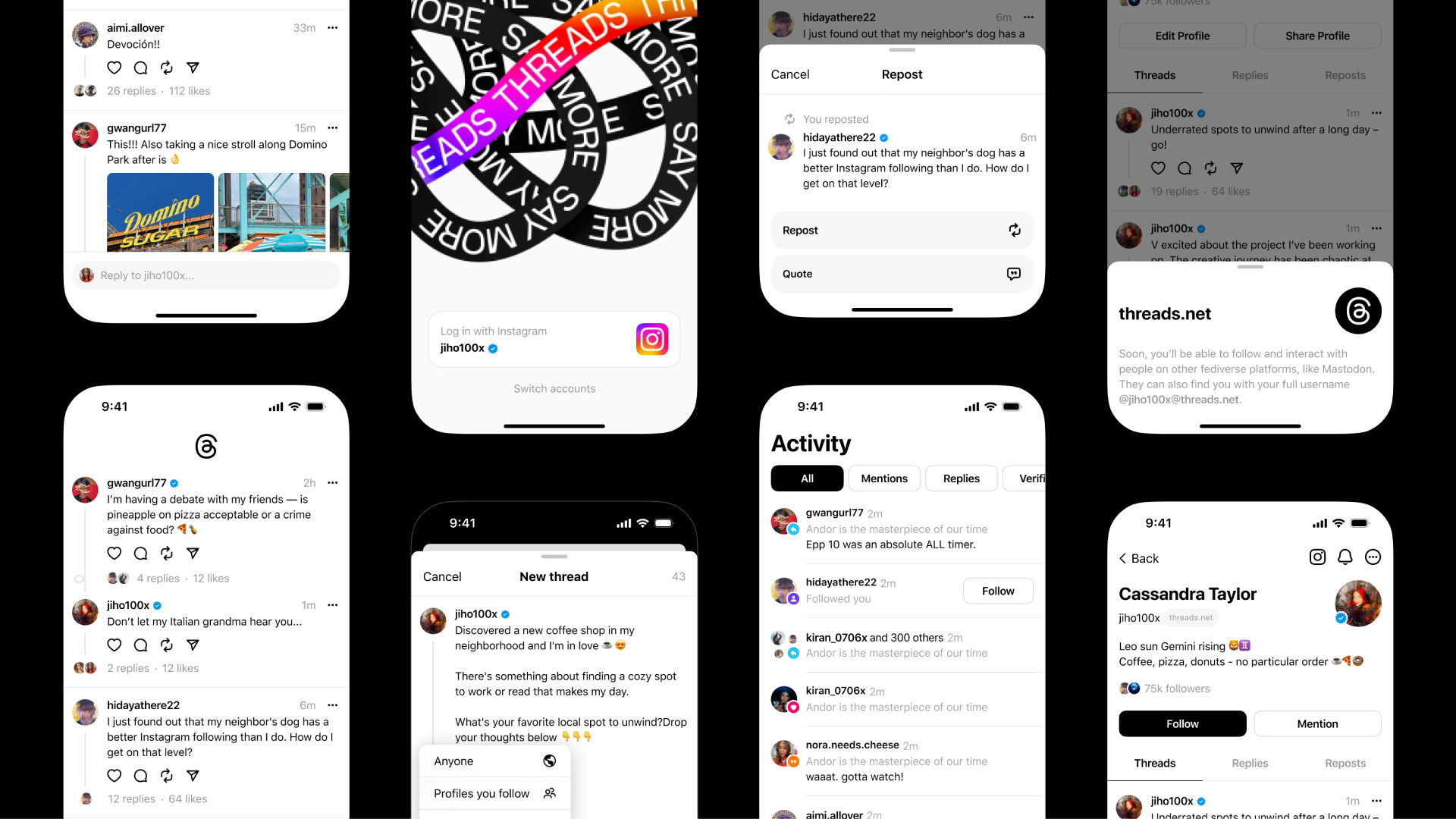
Task: Open Share Profile button on jiho100x profile
Action: (1317, 36)
